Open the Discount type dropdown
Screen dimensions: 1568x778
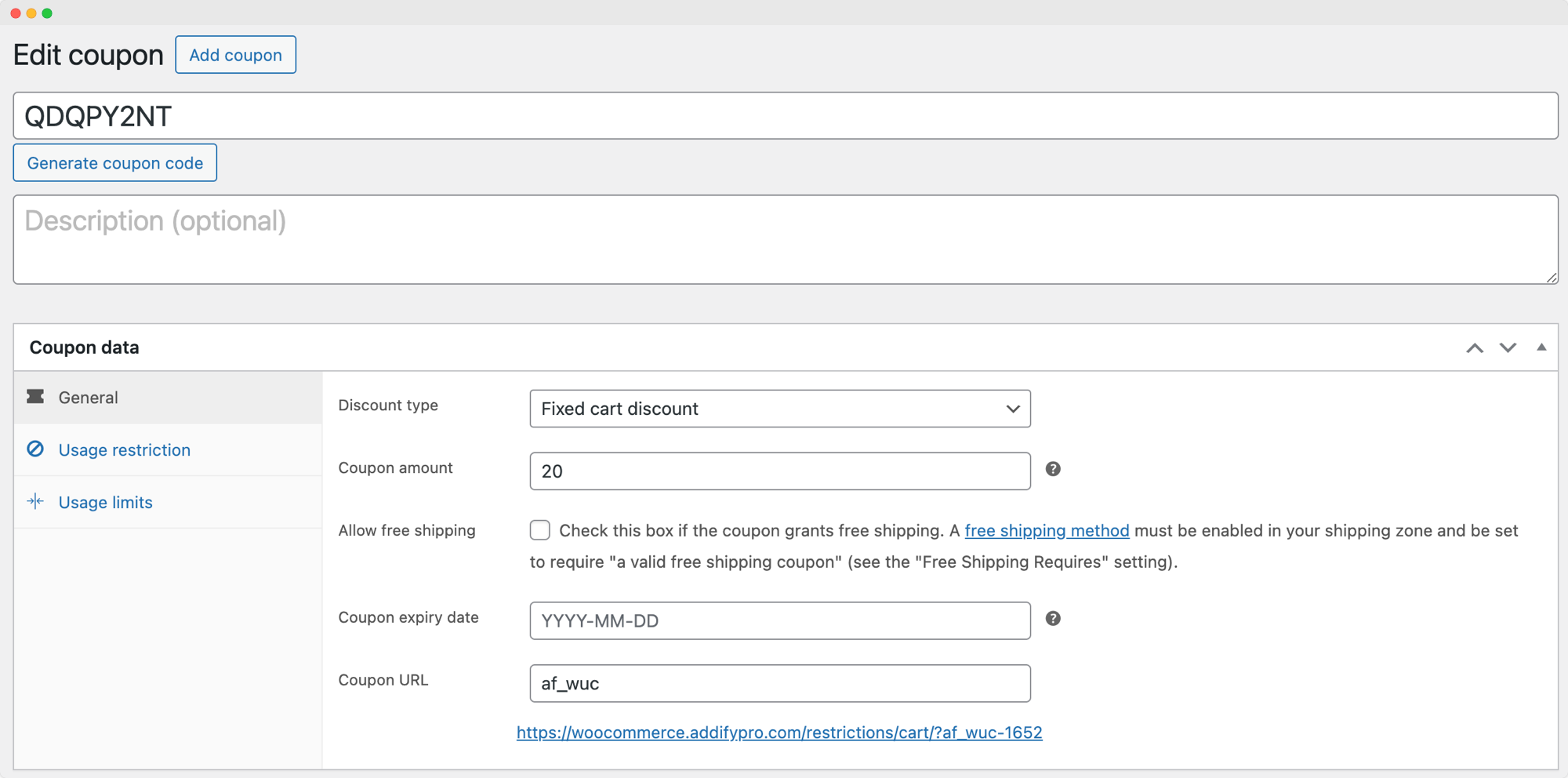pos(779,408)
